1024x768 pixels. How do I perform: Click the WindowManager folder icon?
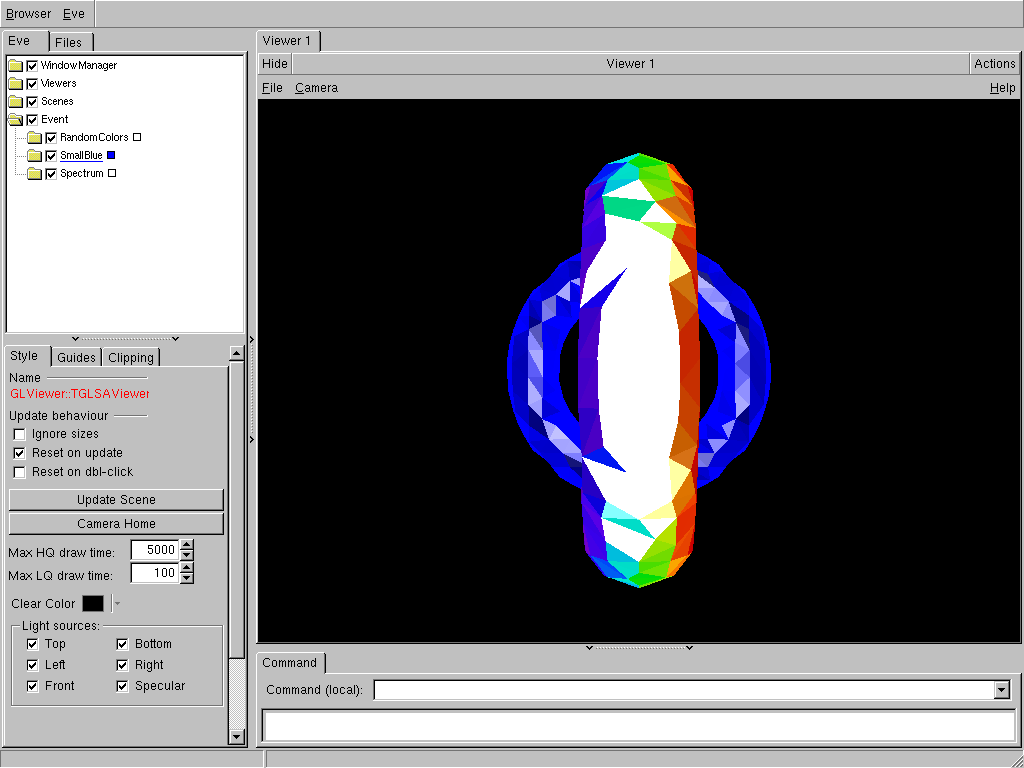tap(15, 66)
